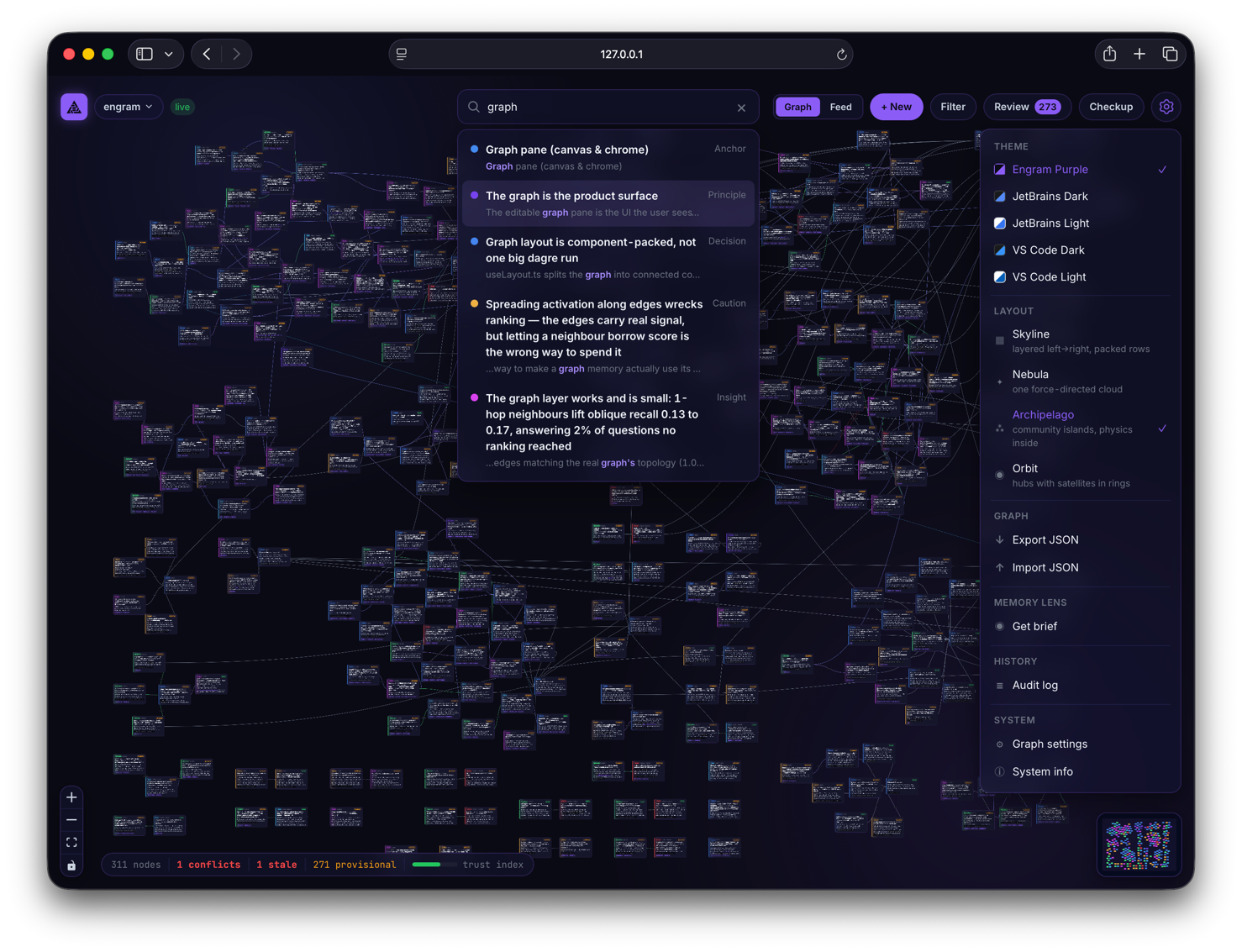Click the Import JSON up-arrow icon
The height and width of the screenshot is (952, 1242).
tap(1000, 567)
